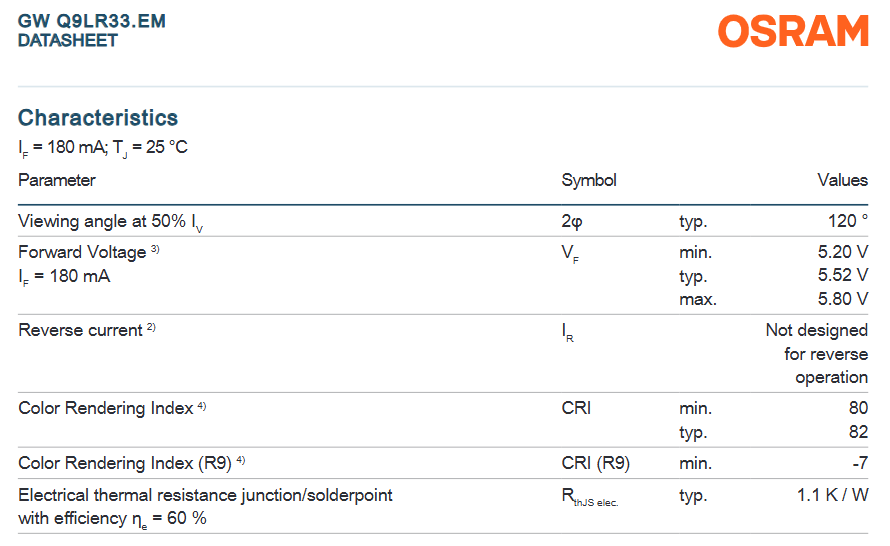
Task: Click the Parameter column header
Action: pyautogui.click(x=57, y=180)
